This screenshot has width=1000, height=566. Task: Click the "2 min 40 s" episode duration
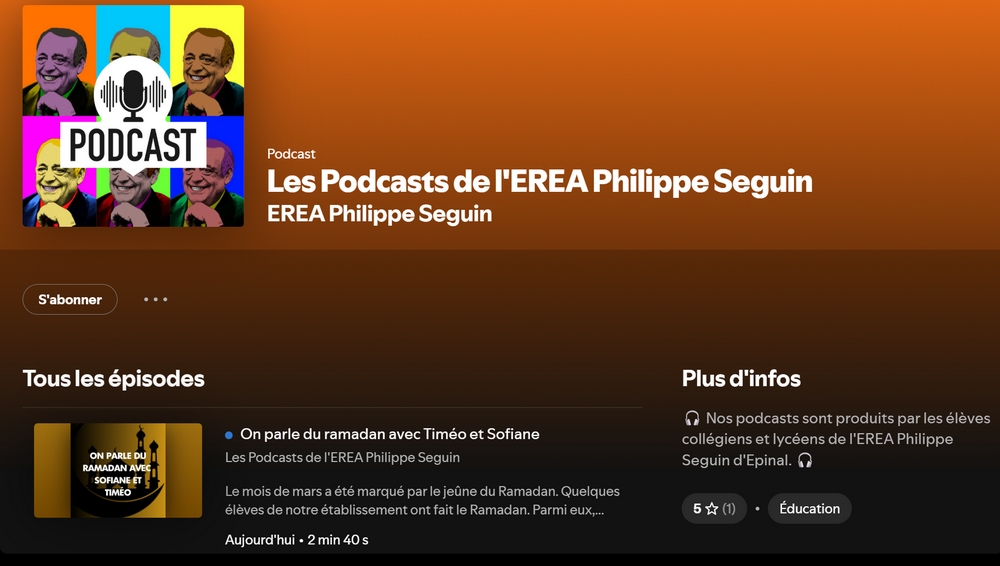338,540
